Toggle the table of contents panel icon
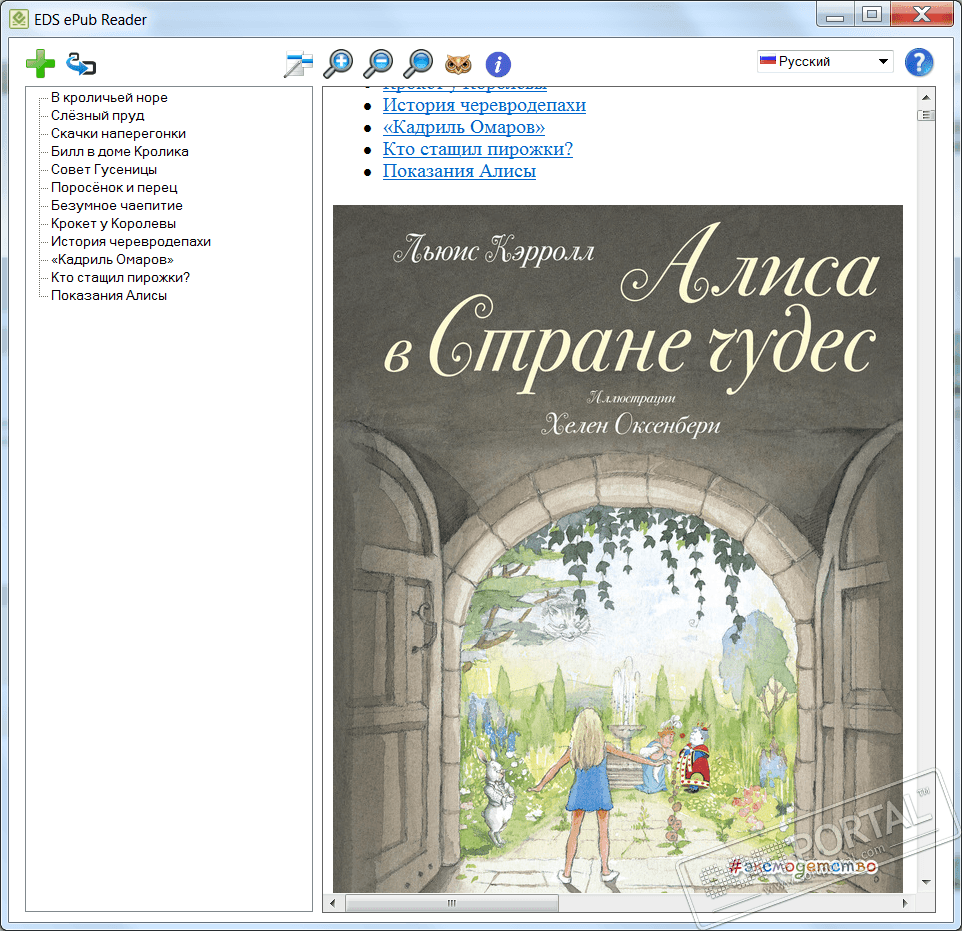The image size is (962, 931). click(298, 65)
